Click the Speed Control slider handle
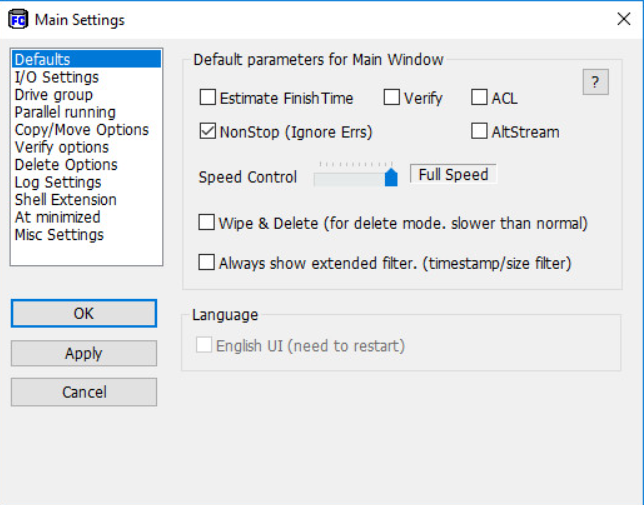The width and height of the screenshot is (644, 505). (x=391, y=177)
